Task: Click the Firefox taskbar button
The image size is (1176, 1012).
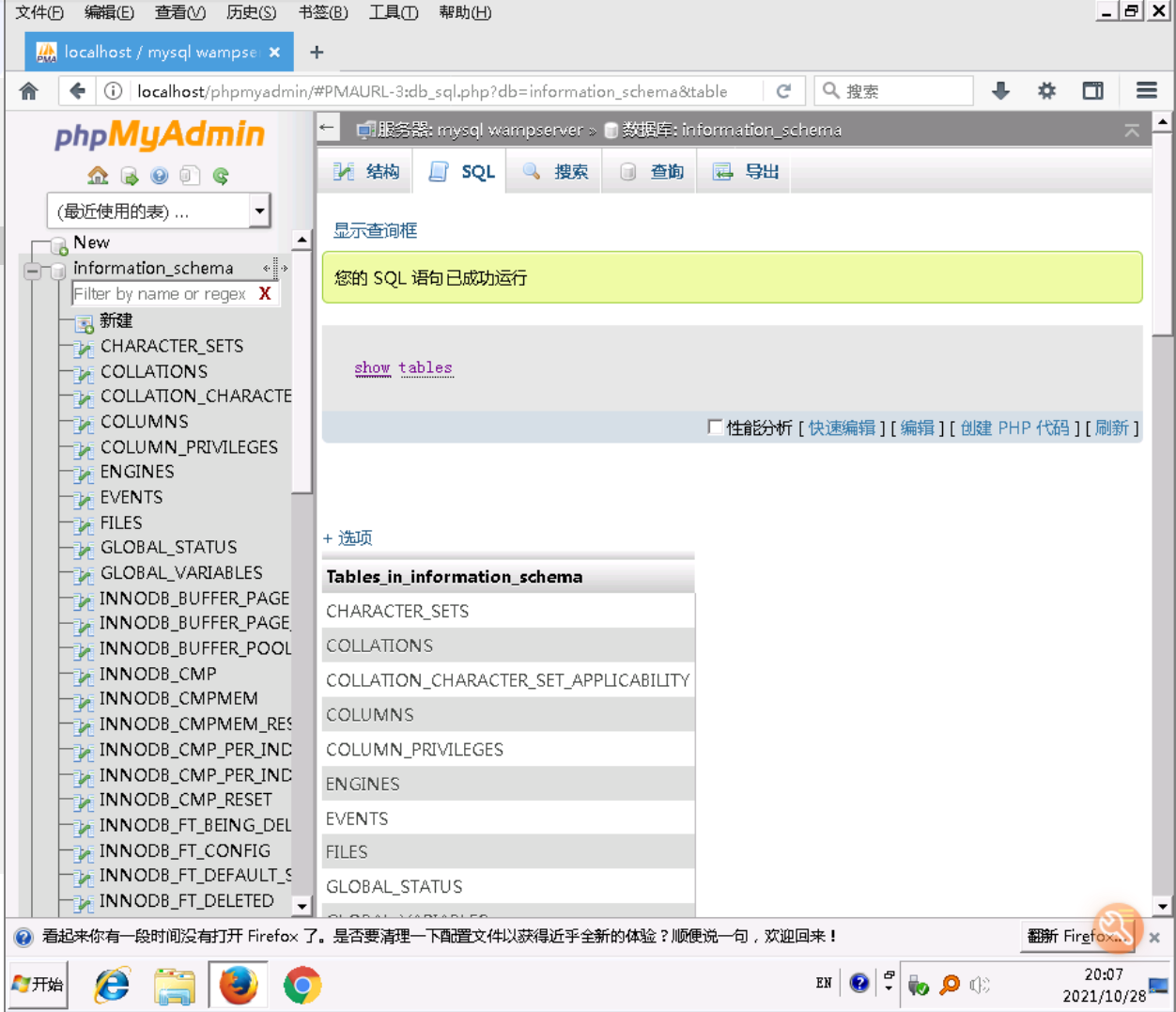Action: pos(239,986)
